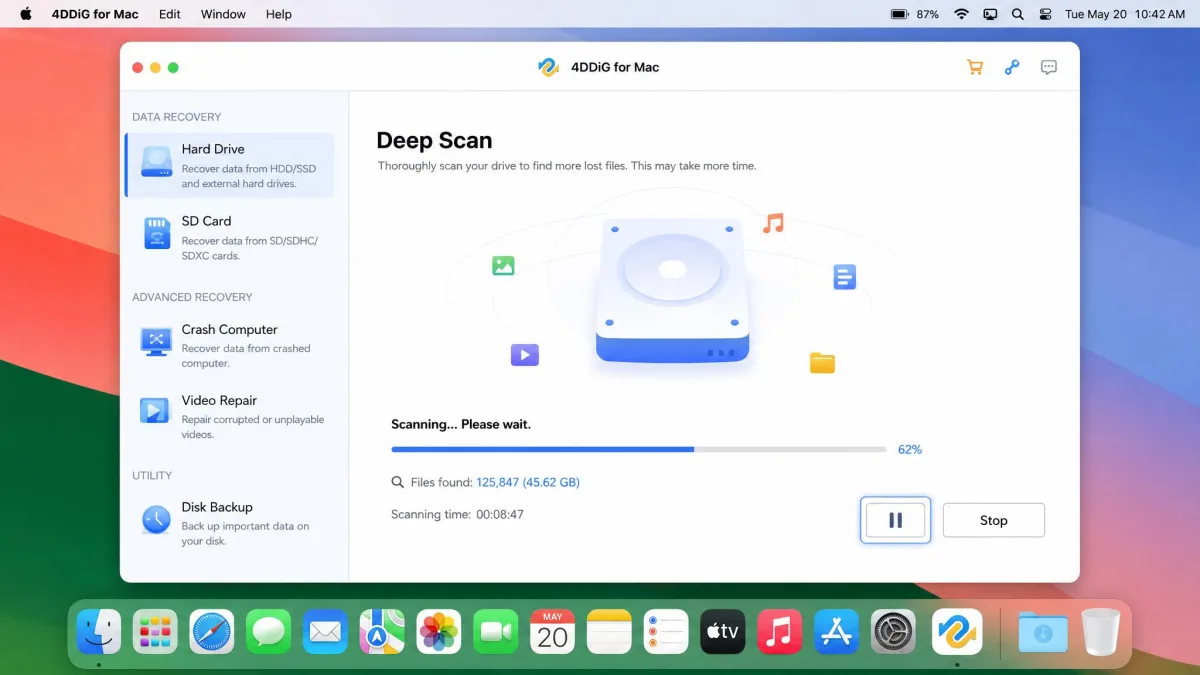Click the SD Card icon
The image size is (1200, 675).
pyautogui.click(x=156, y=233)
